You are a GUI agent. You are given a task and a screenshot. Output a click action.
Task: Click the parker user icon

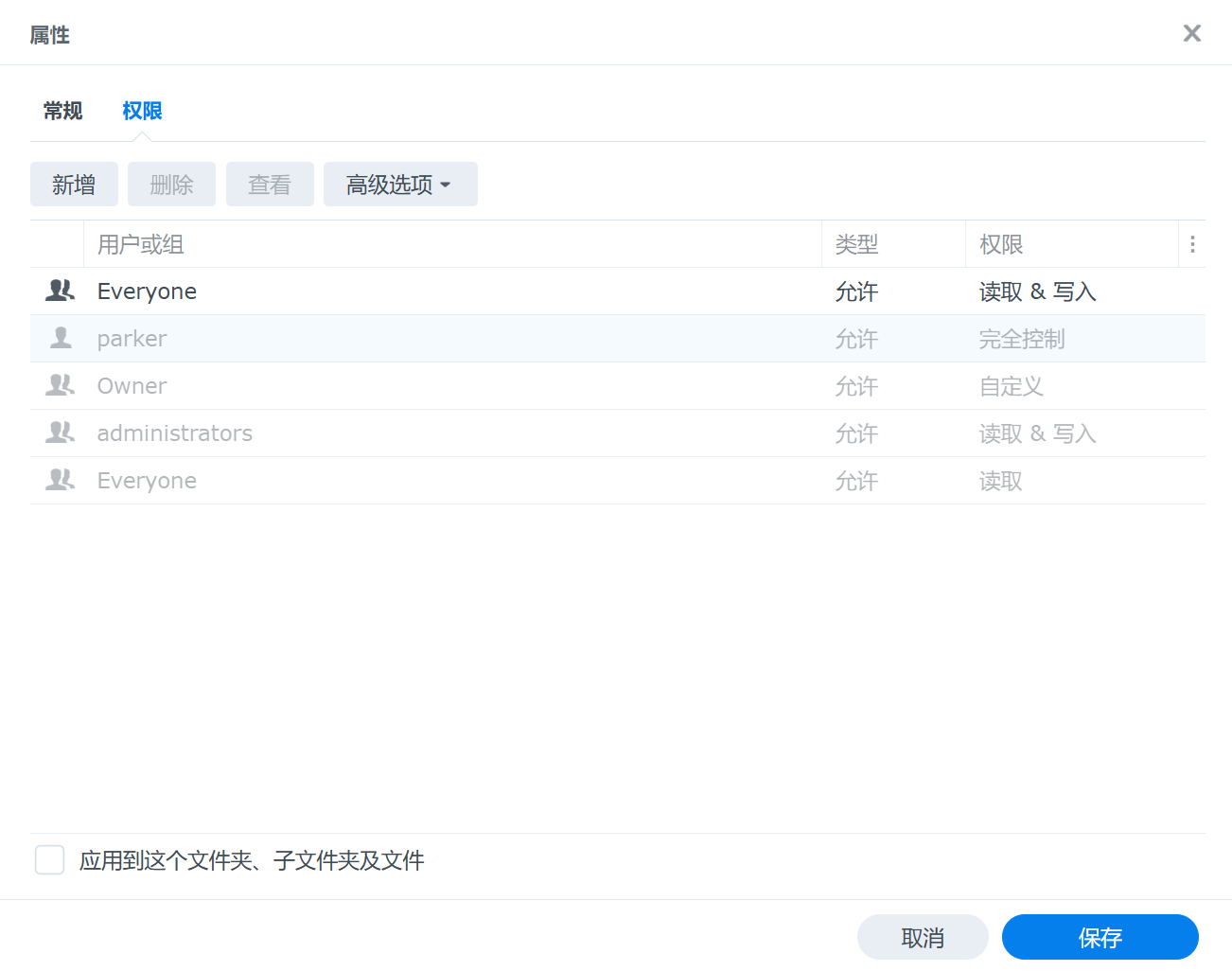click(x=60, y=338)
